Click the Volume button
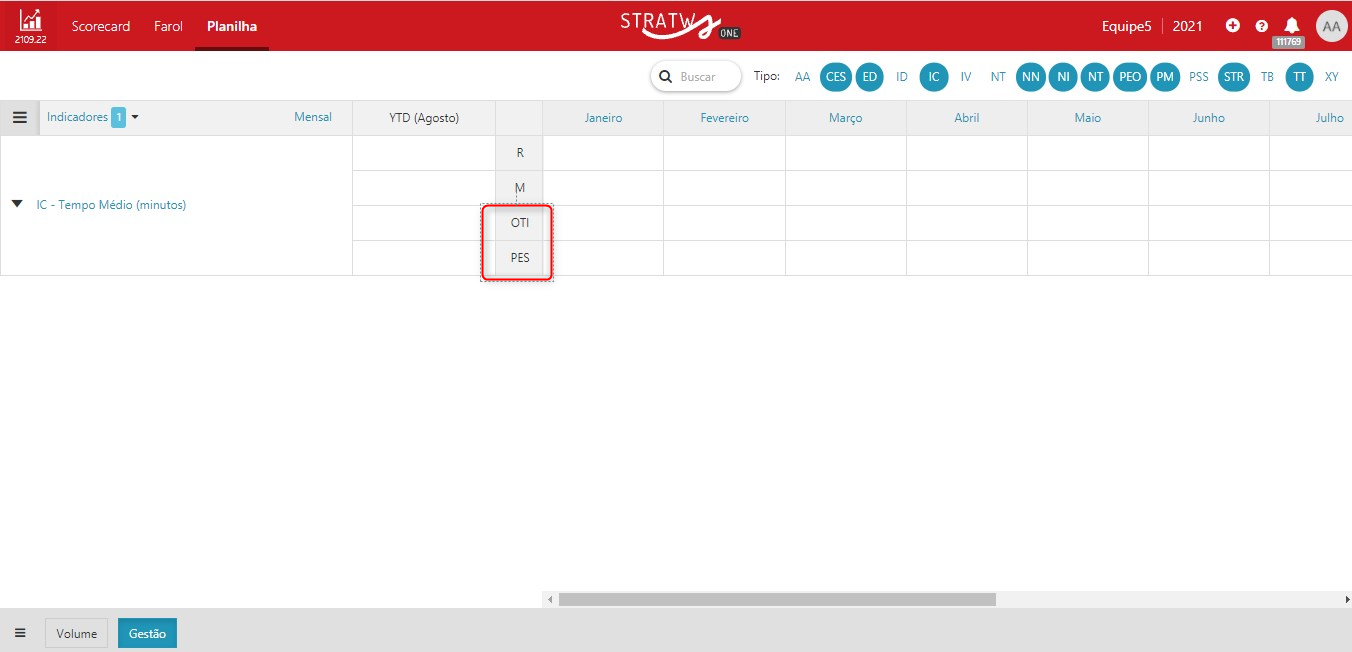 [76, 633]
